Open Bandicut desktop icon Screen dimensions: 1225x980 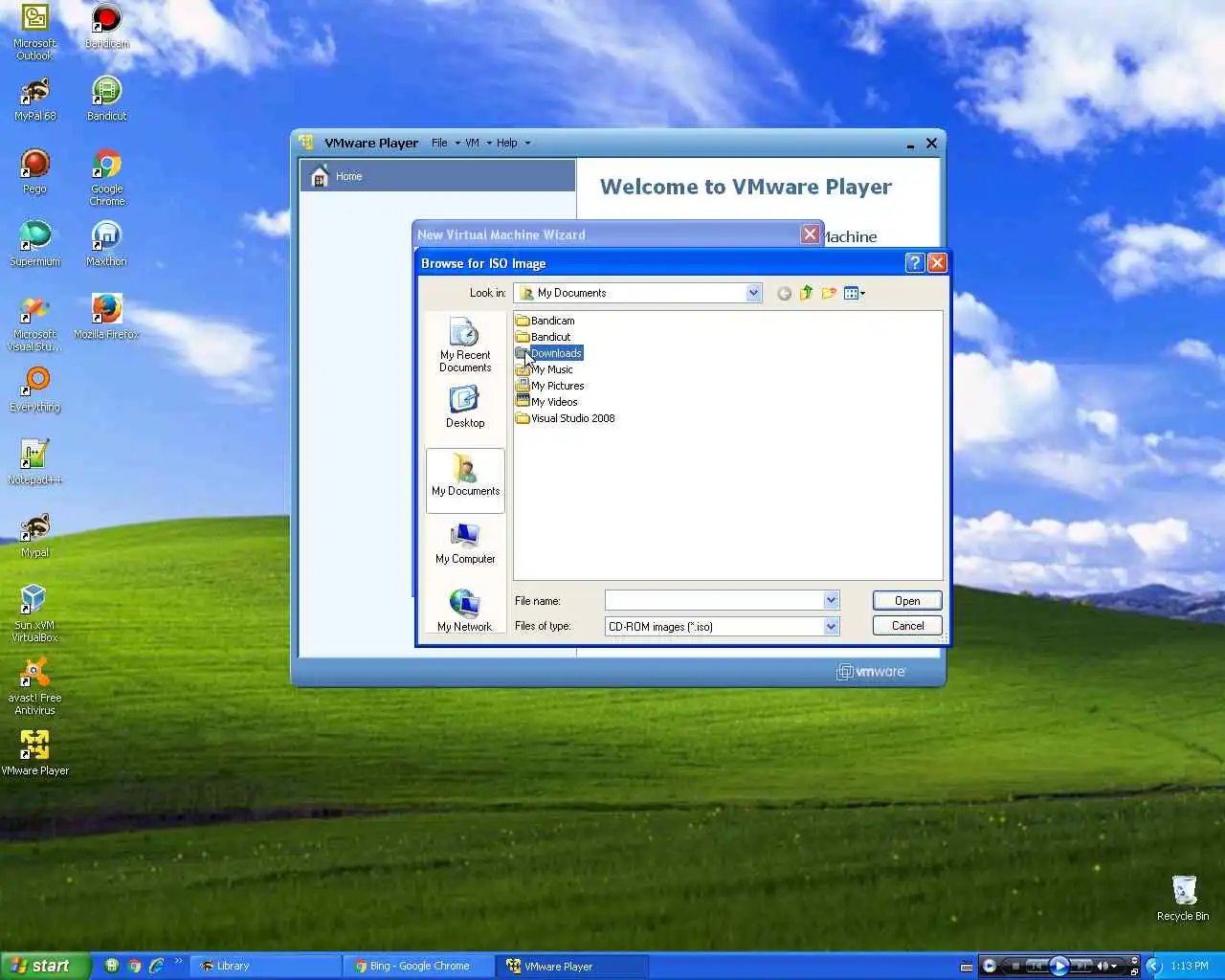106,100
